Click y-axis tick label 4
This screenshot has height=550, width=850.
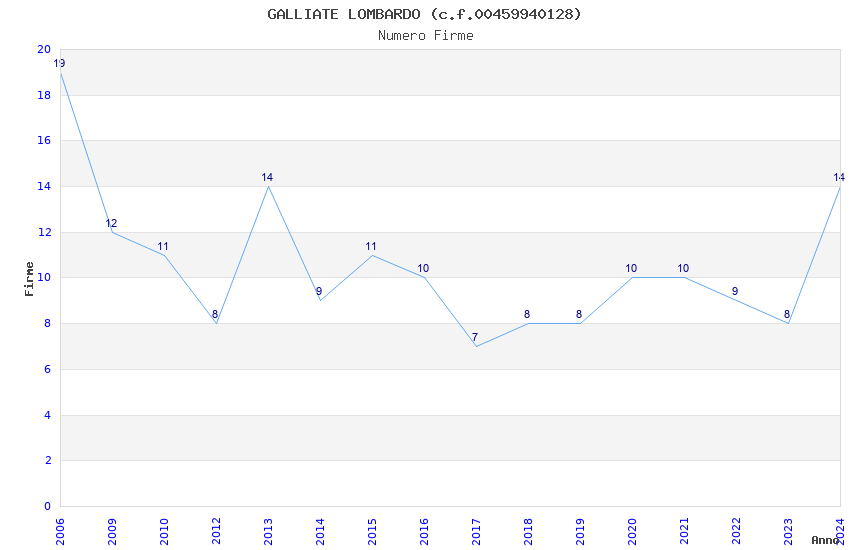pos(48,415)
